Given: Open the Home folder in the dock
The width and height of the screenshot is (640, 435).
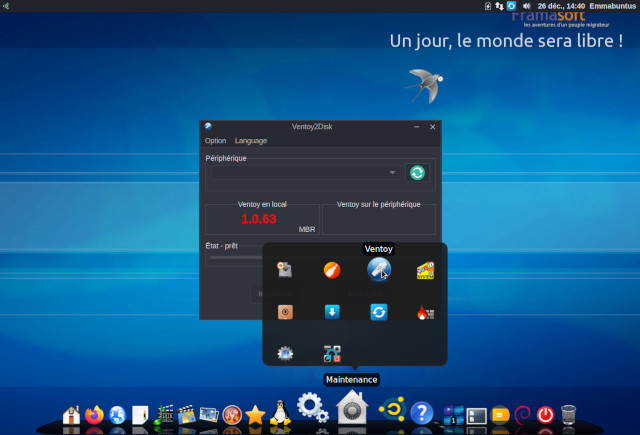Looking at the screenshot, I should (x=71, y=415).
